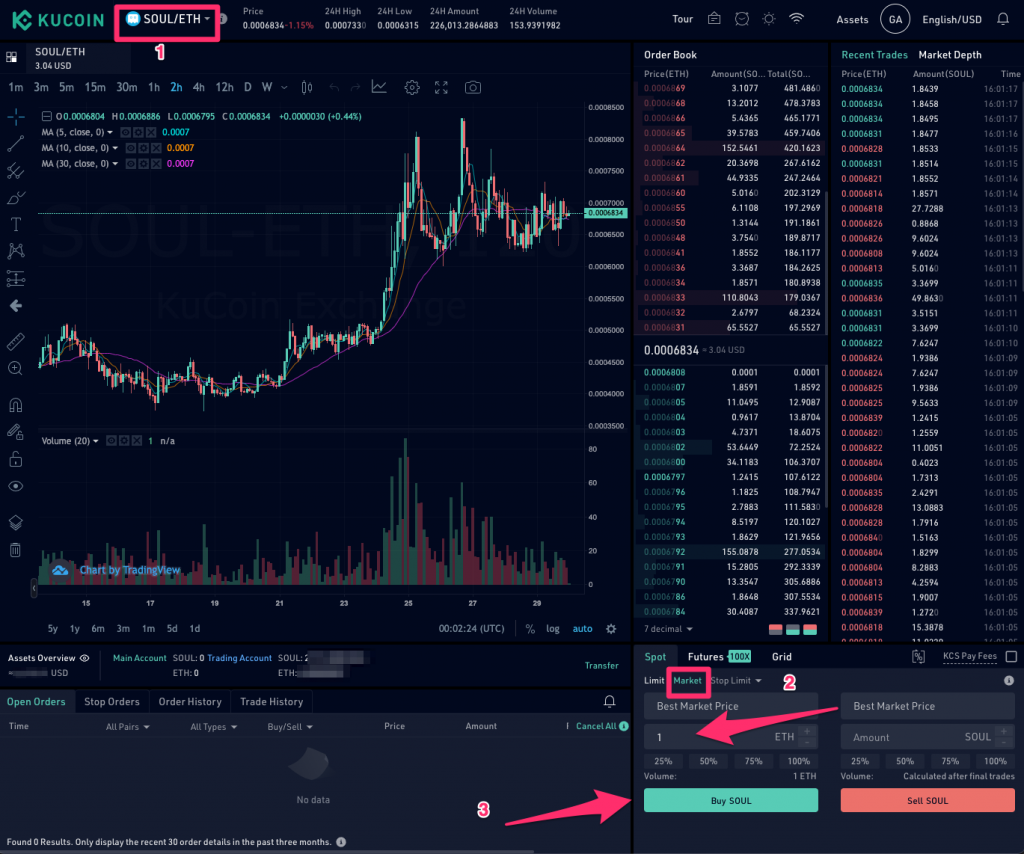
Task: Open the All Types filter dropdown
Action: tap(214, 727)
